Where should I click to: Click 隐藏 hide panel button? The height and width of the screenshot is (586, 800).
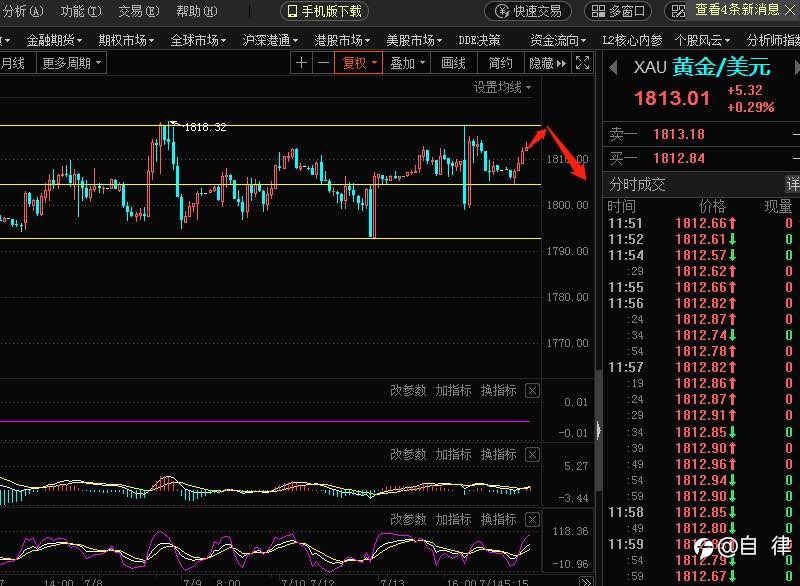point(547,63)
